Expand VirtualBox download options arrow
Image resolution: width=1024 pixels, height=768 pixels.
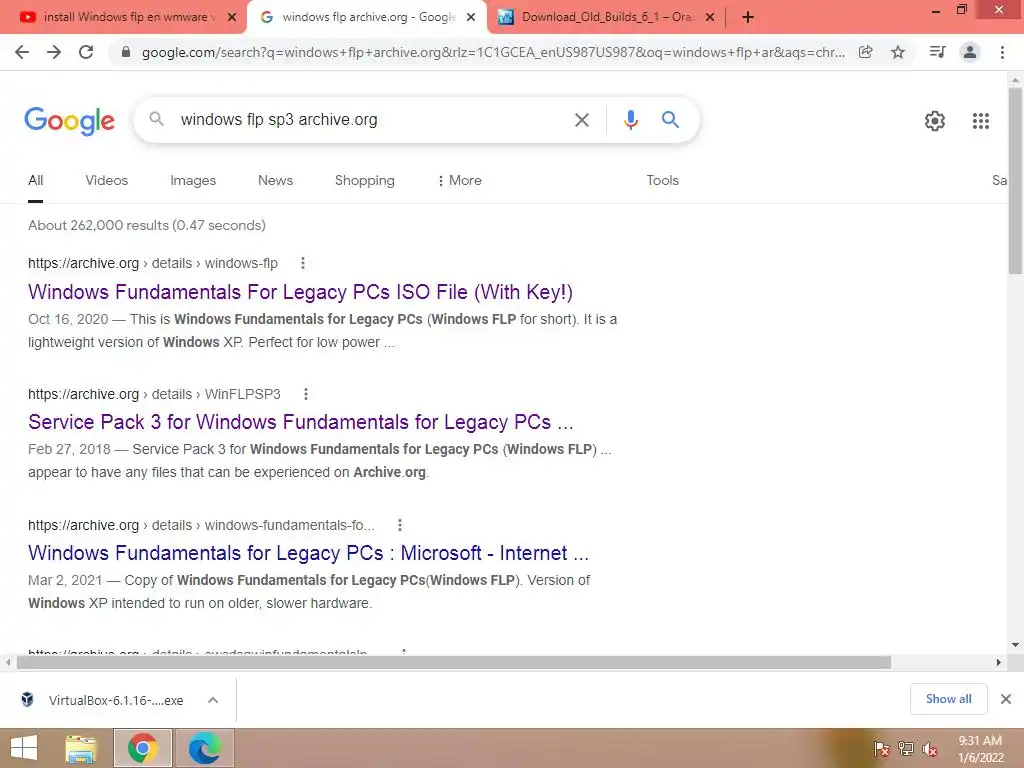coord(212,700)
